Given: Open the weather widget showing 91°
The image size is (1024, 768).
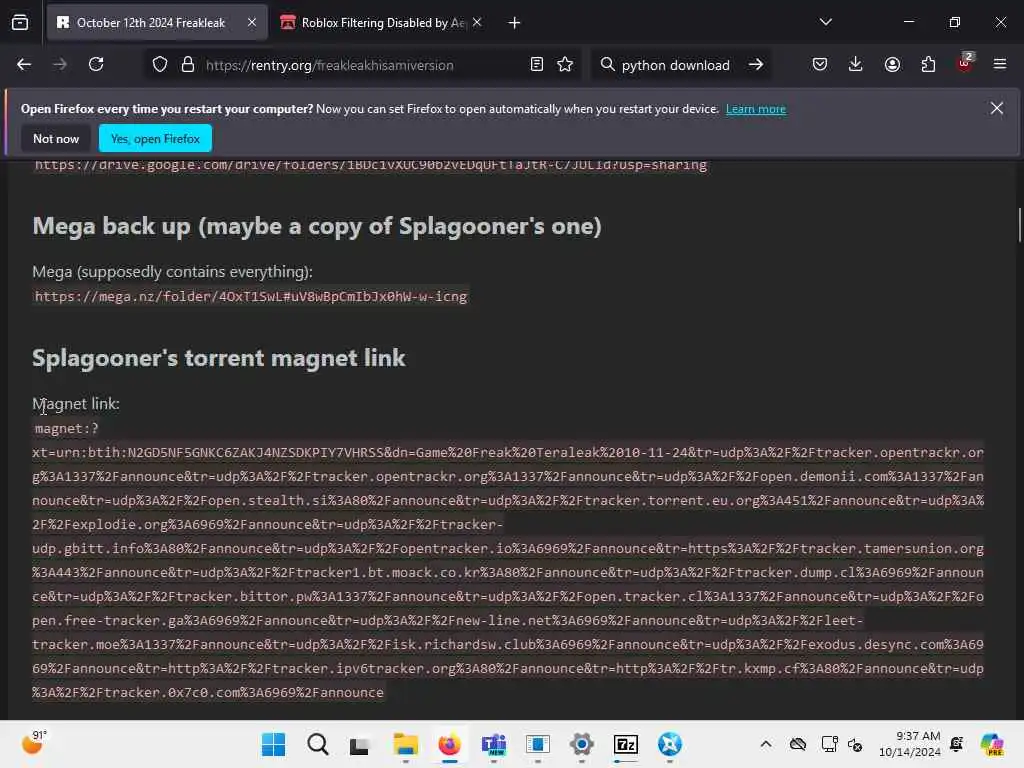Looking at the screenshot, I should (34, 743).
